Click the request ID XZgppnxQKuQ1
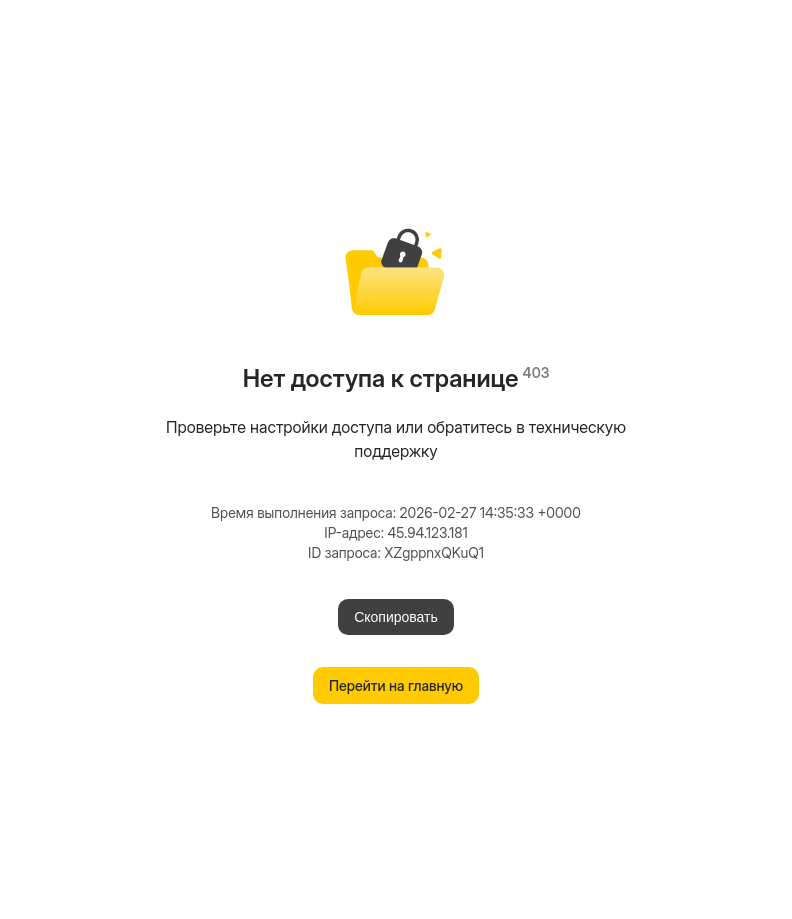This screenshot has width=792, height=919. 434,553
